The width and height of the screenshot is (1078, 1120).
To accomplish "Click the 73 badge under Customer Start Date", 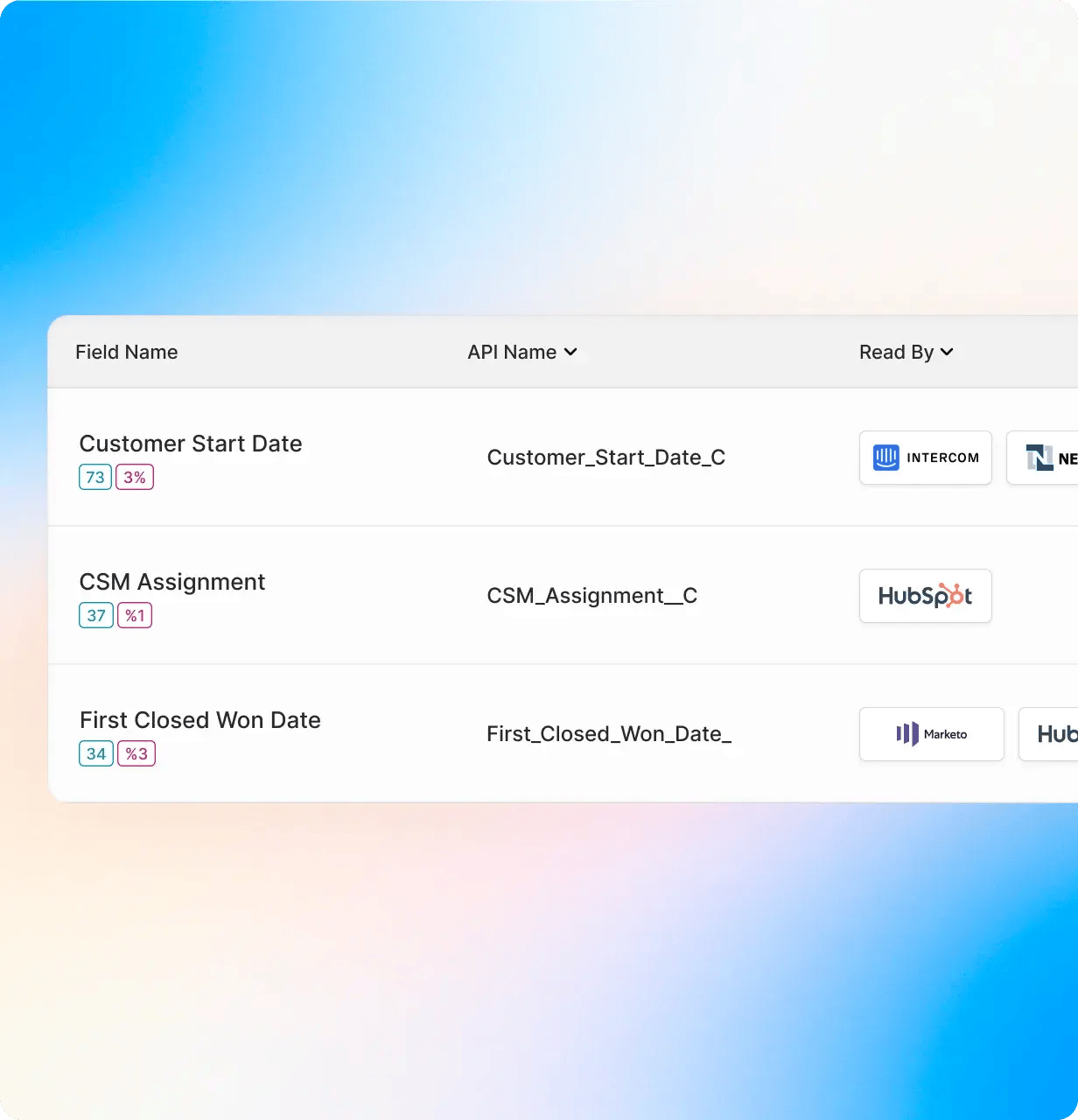I will pyautogui.click(x=95, y=477).
